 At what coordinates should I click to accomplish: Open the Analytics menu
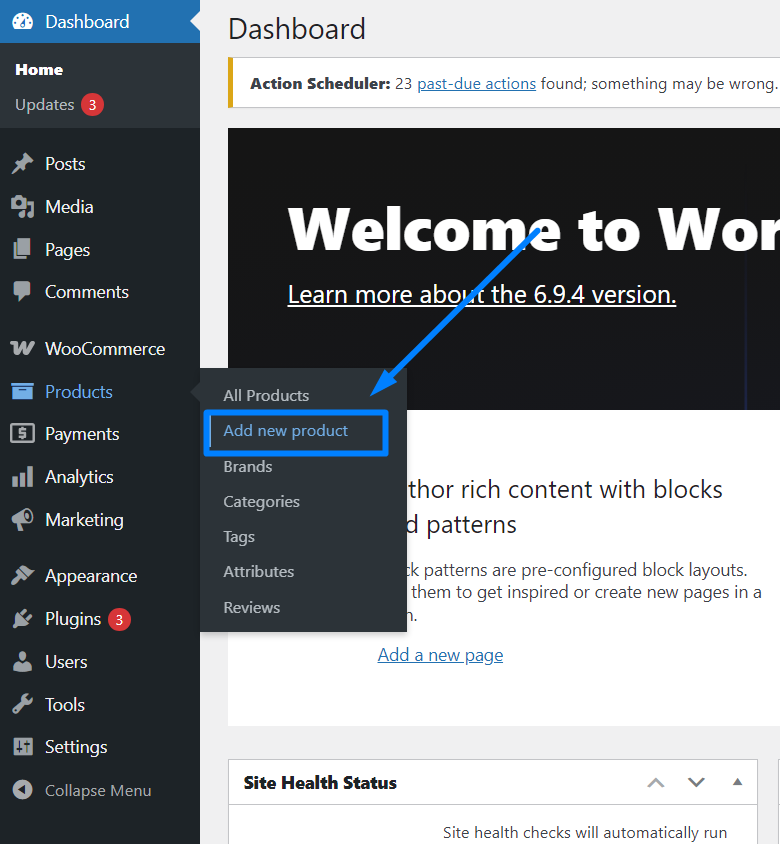click(79, 477)
